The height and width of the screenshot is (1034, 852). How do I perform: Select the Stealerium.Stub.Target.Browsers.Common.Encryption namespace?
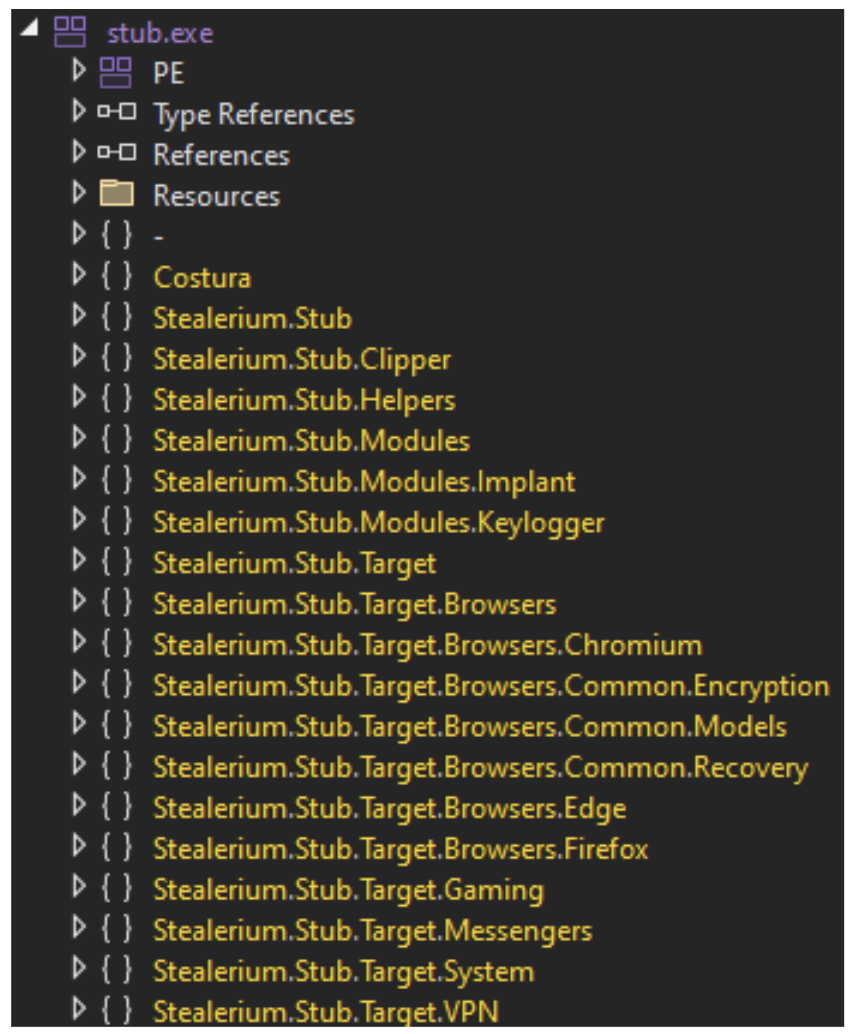coord(490,686)
